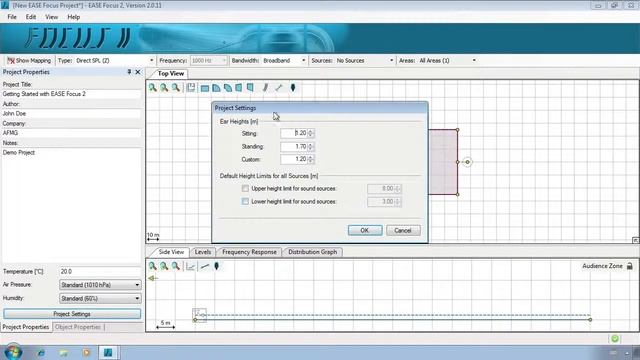Select the Top View tab

pyautogui.click(x=171, y=73)
